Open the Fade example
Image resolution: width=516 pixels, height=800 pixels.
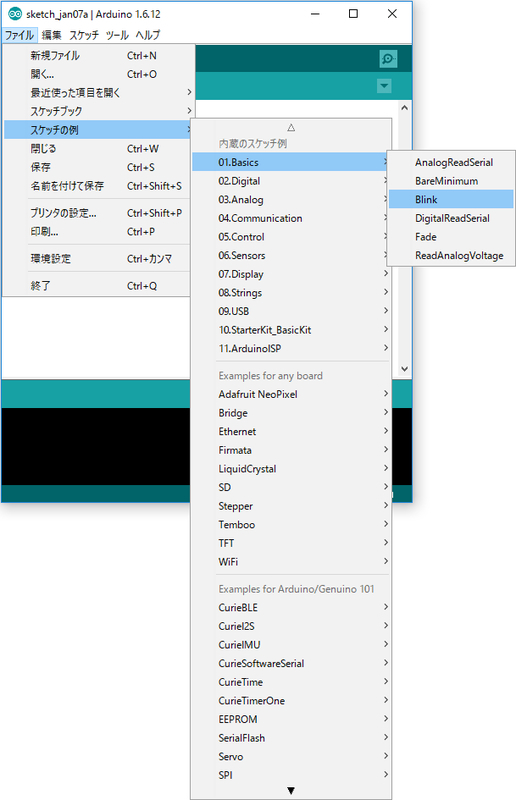tap(451, 237)
